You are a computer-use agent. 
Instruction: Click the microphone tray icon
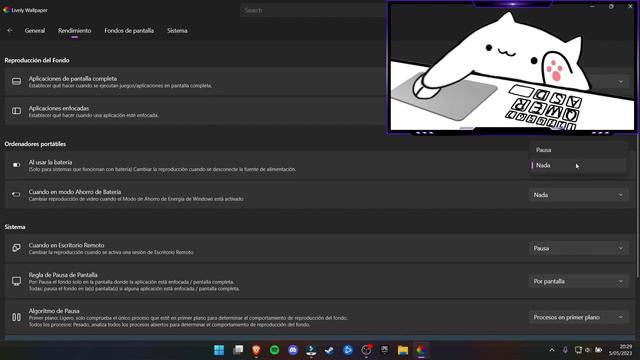tap(565, 350)
